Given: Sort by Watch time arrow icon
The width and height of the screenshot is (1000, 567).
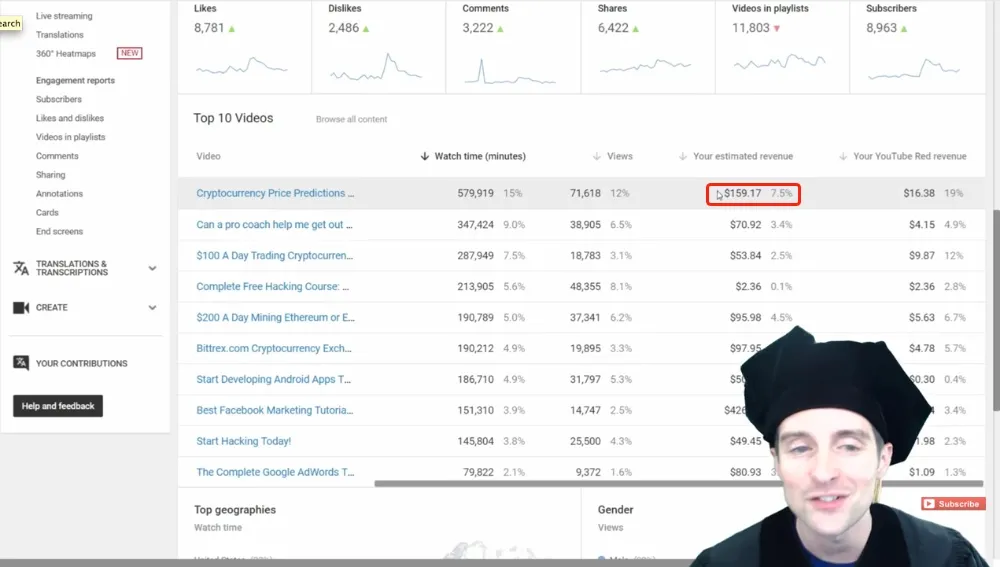Looking at the screenshot, I should click(425, 156).
